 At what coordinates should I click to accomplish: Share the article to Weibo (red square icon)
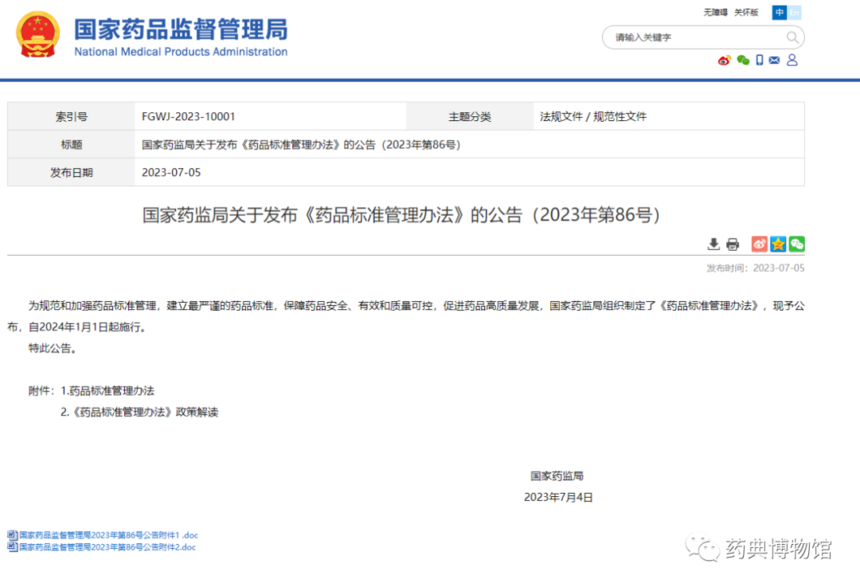(760, 244)
